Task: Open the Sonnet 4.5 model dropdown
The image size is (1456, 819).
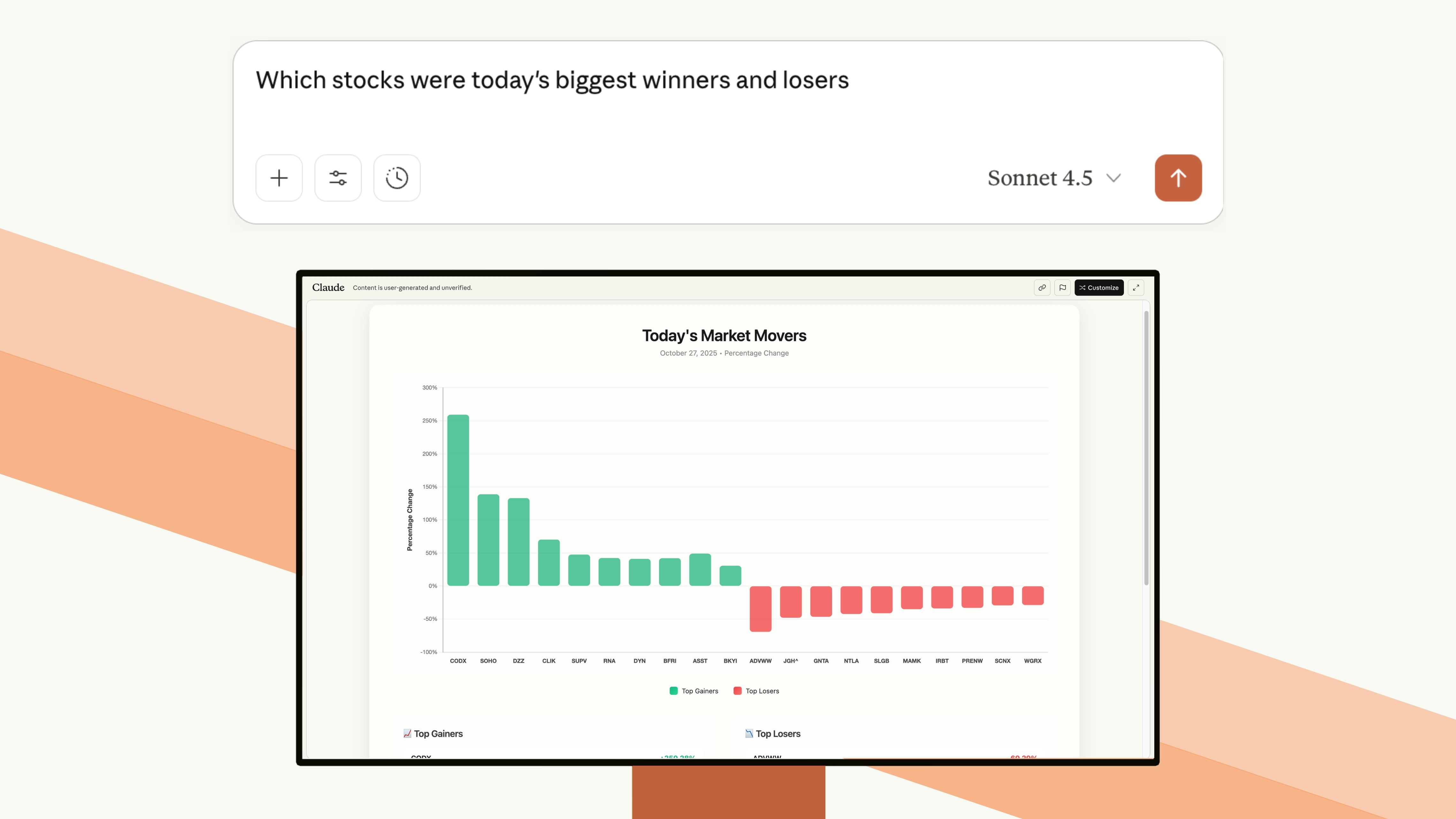Action: coord(1040,178)
